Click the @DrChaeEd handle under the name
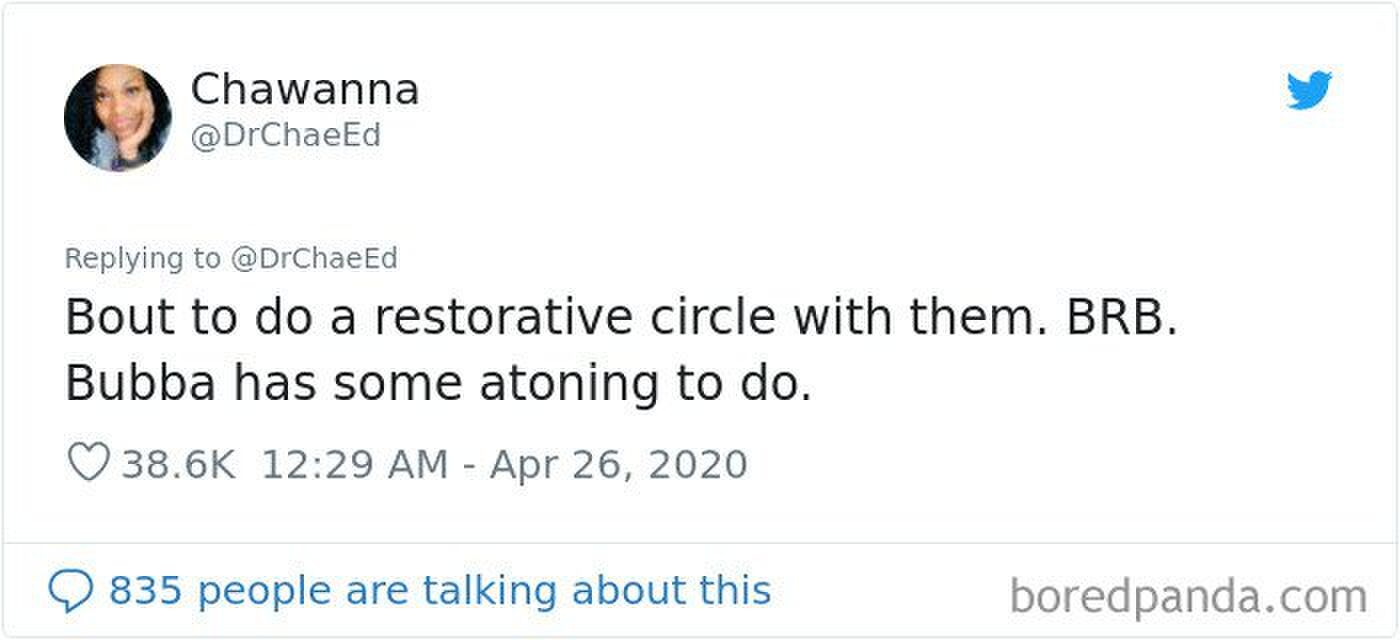The image size is (1400, 640). tap(285, 135)
